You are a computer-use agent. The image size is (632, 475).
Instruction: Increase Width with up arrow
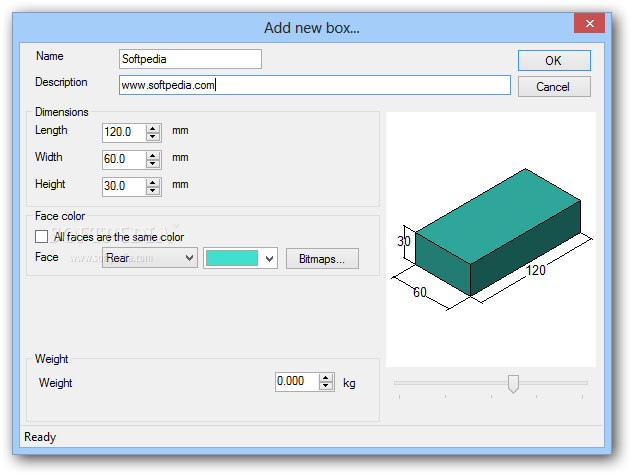coord(153,155)
